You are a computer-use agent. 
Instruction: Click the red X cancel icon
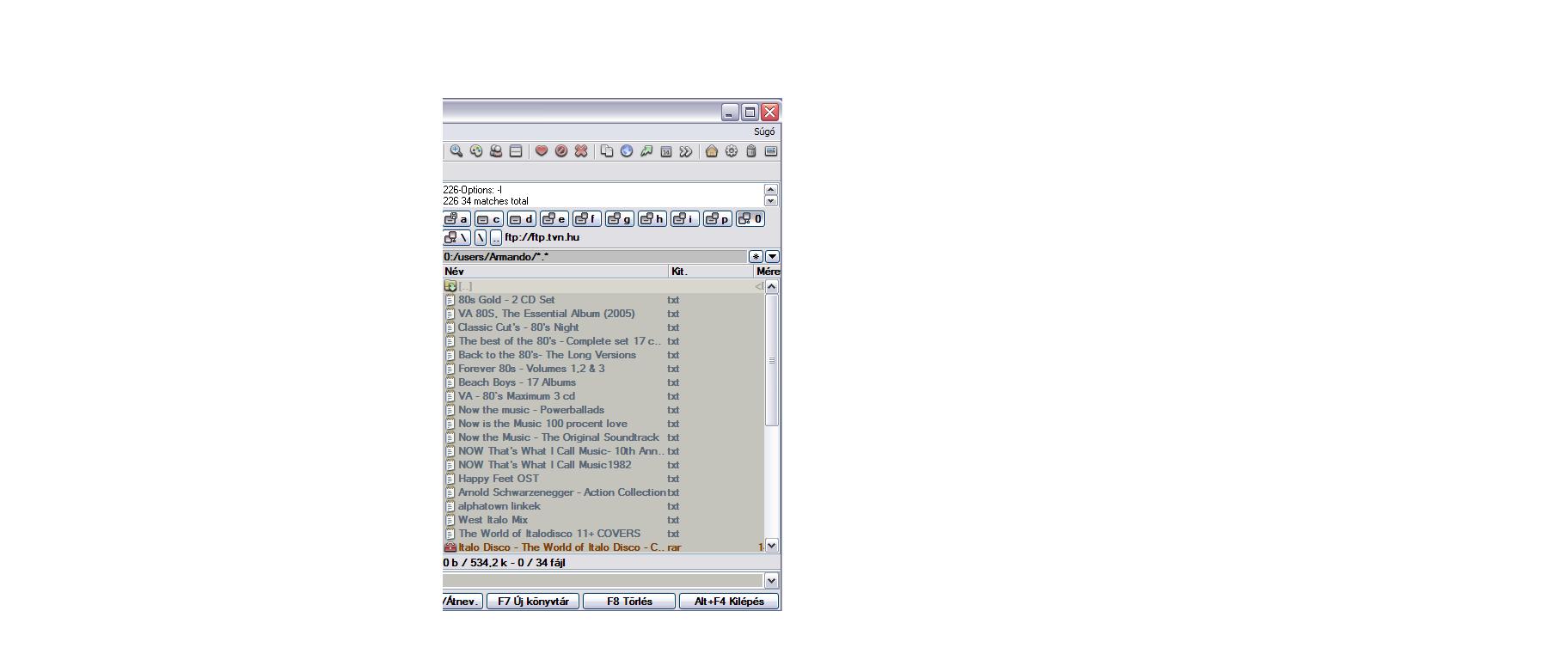click(581, 151)
